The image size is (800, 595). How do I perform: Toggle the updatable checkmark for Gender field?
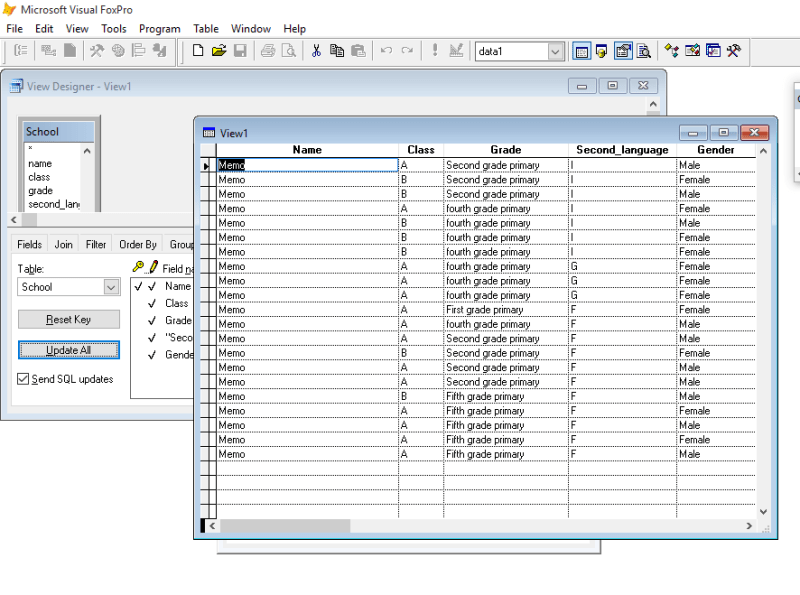point(152,355)
